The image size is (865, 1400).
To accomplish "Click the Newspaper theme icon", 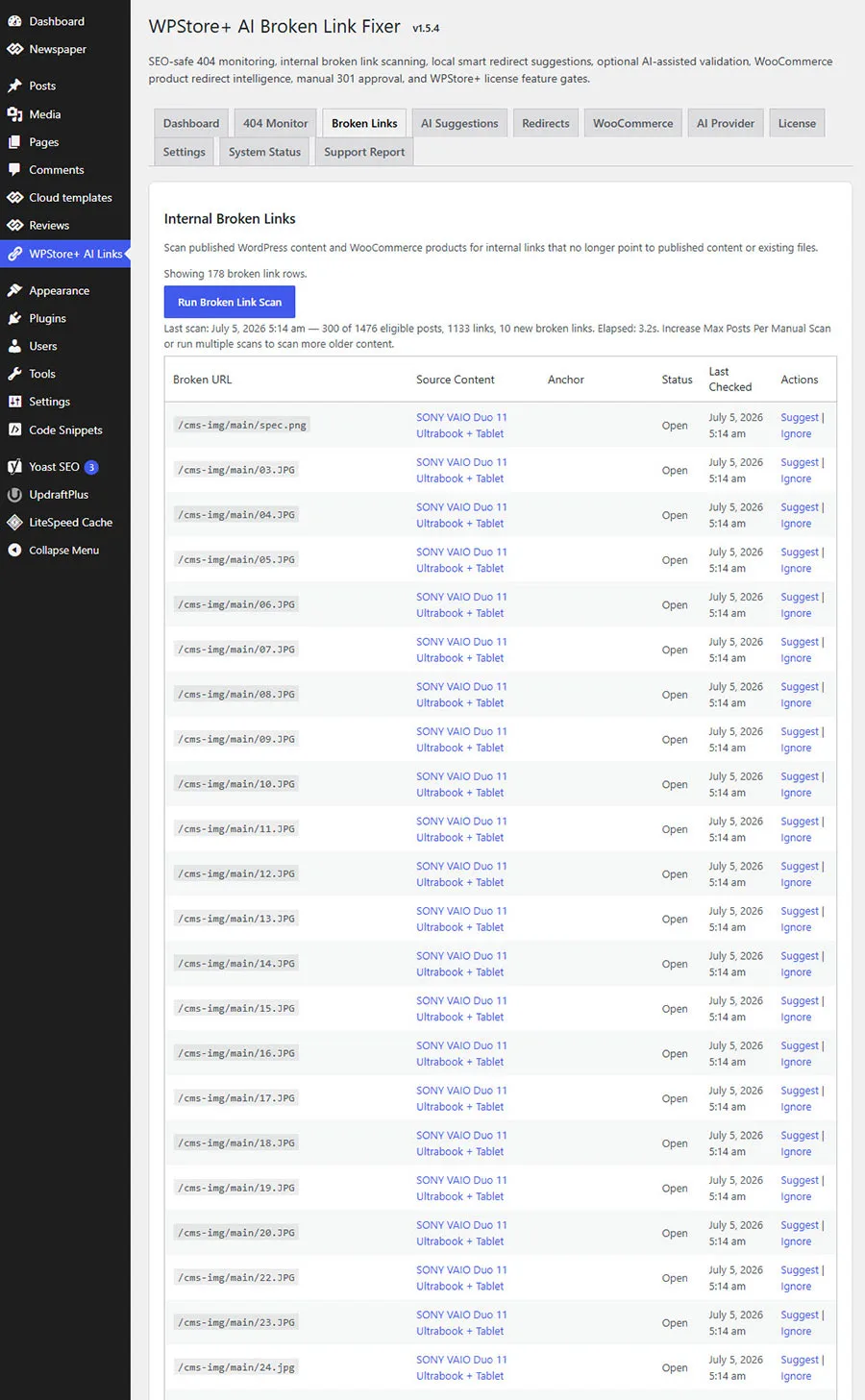I will pyautogui.click(x=14, y=49).
